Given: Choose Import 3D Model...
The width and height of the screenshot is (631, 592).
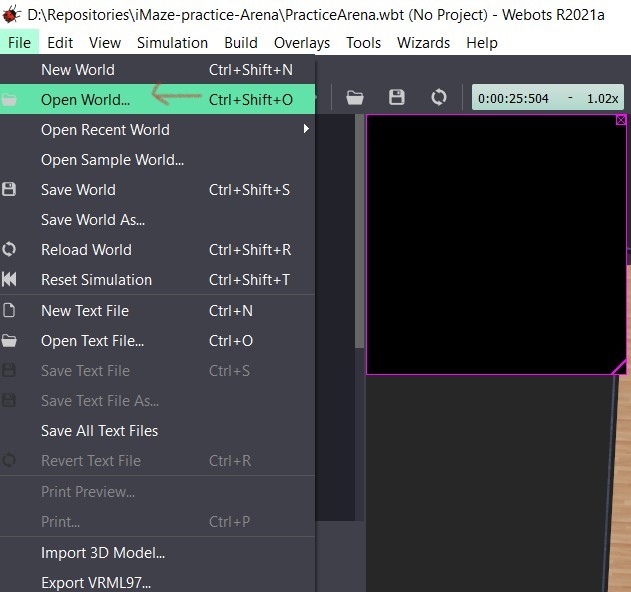Looking at the screenshot, I should pos(157,553).
